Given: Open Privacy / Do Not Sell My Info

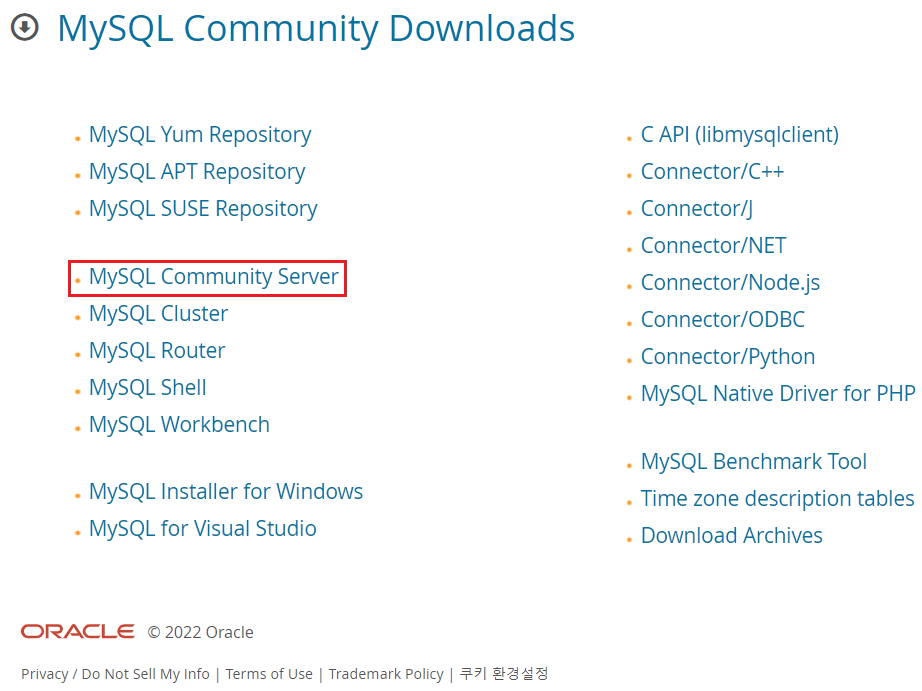Looking at the screenshot, I should click(x=115, y=674).
